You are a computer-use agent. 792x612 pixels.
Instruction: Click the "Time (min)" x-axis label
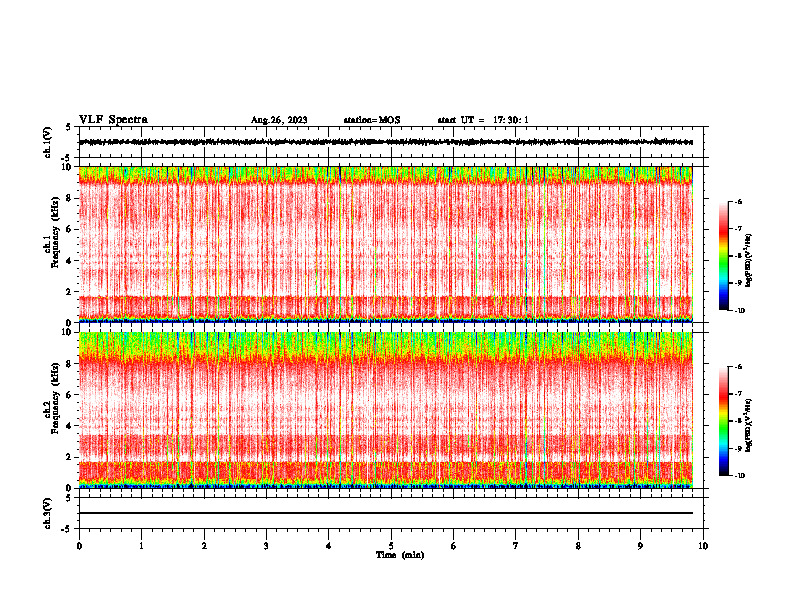400,555
